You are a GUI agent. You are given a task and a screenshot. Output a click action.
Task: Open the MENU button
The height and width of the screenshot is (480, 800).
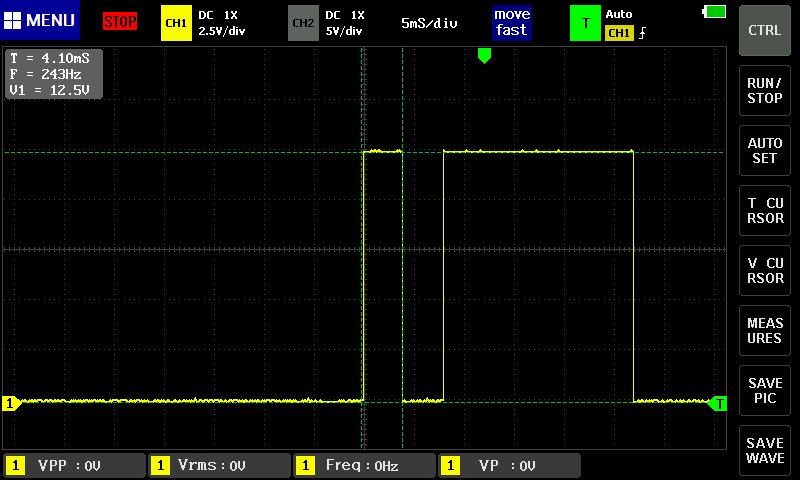click(x=40, y=20)
